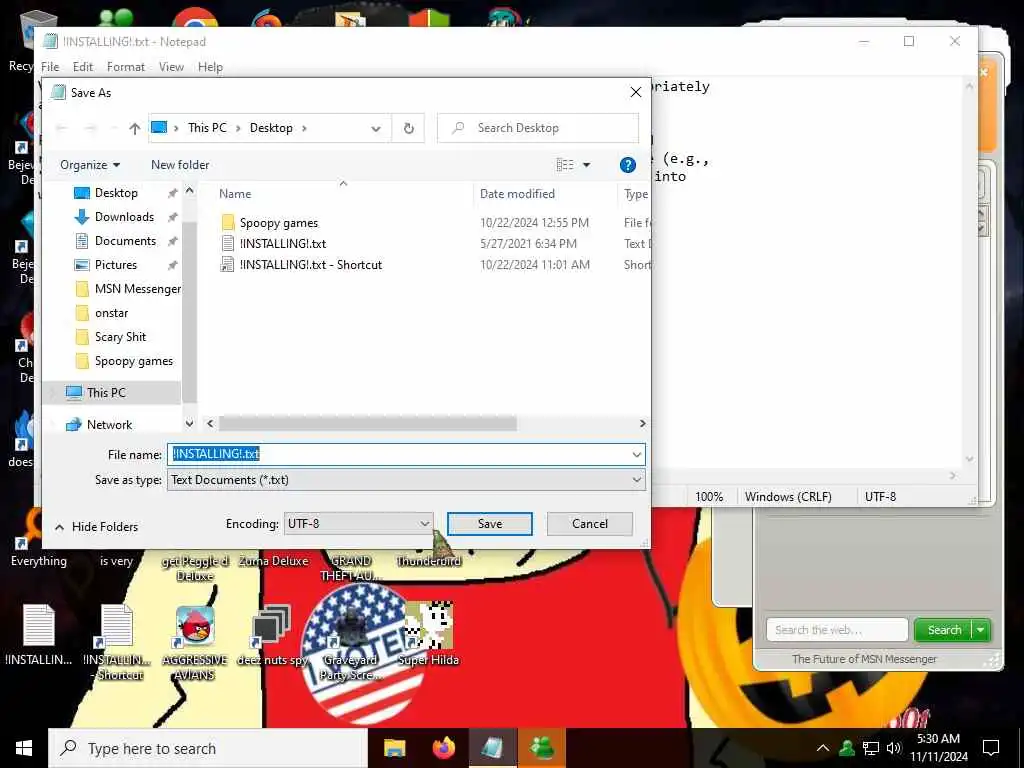This screenshot has height=768, width=1024.
Task: Open the Save as type combo box
Action: pyautogui.click(x=406, y=480)
